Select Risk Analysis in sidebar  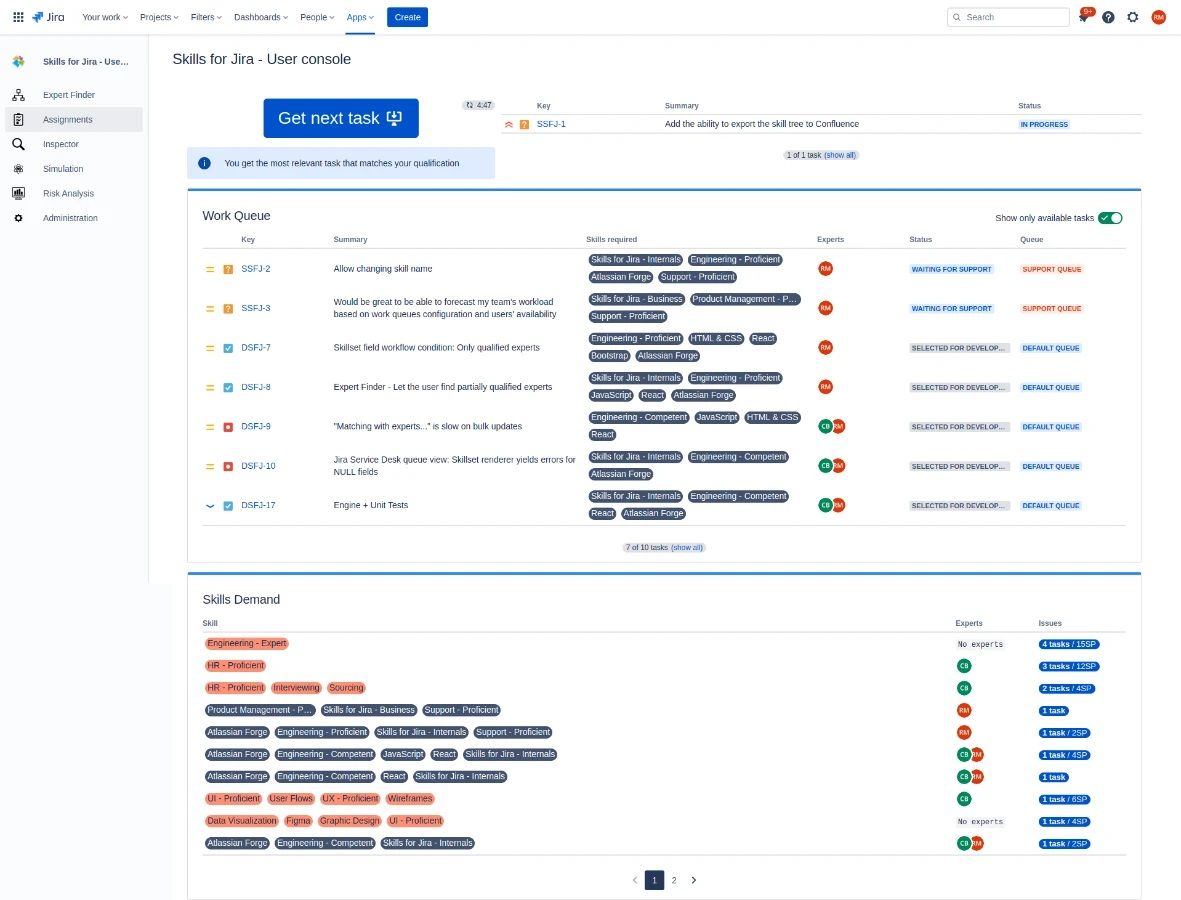(x=74, y=194)
